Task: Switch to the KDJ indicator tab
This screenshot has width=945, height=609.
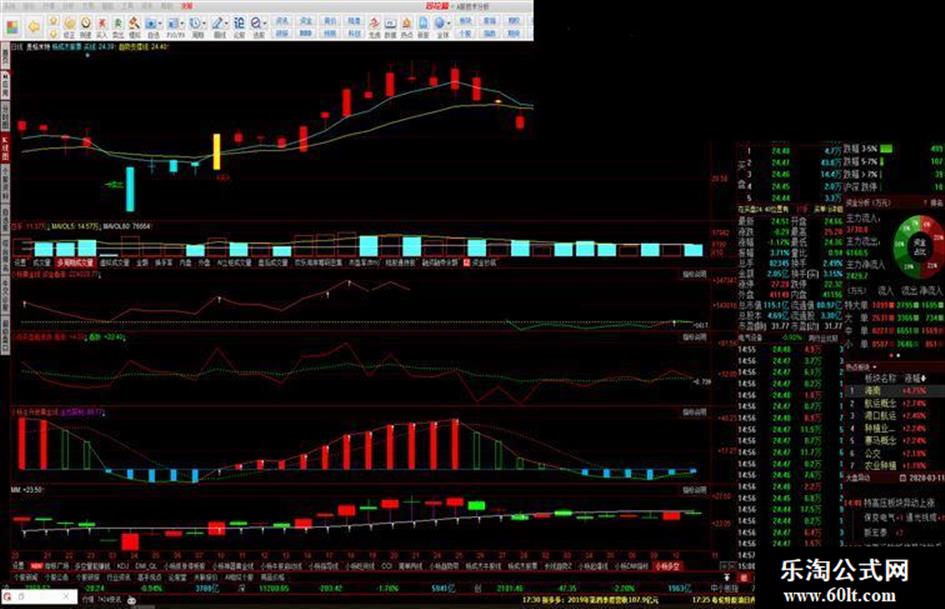Action: pos(122,566)
